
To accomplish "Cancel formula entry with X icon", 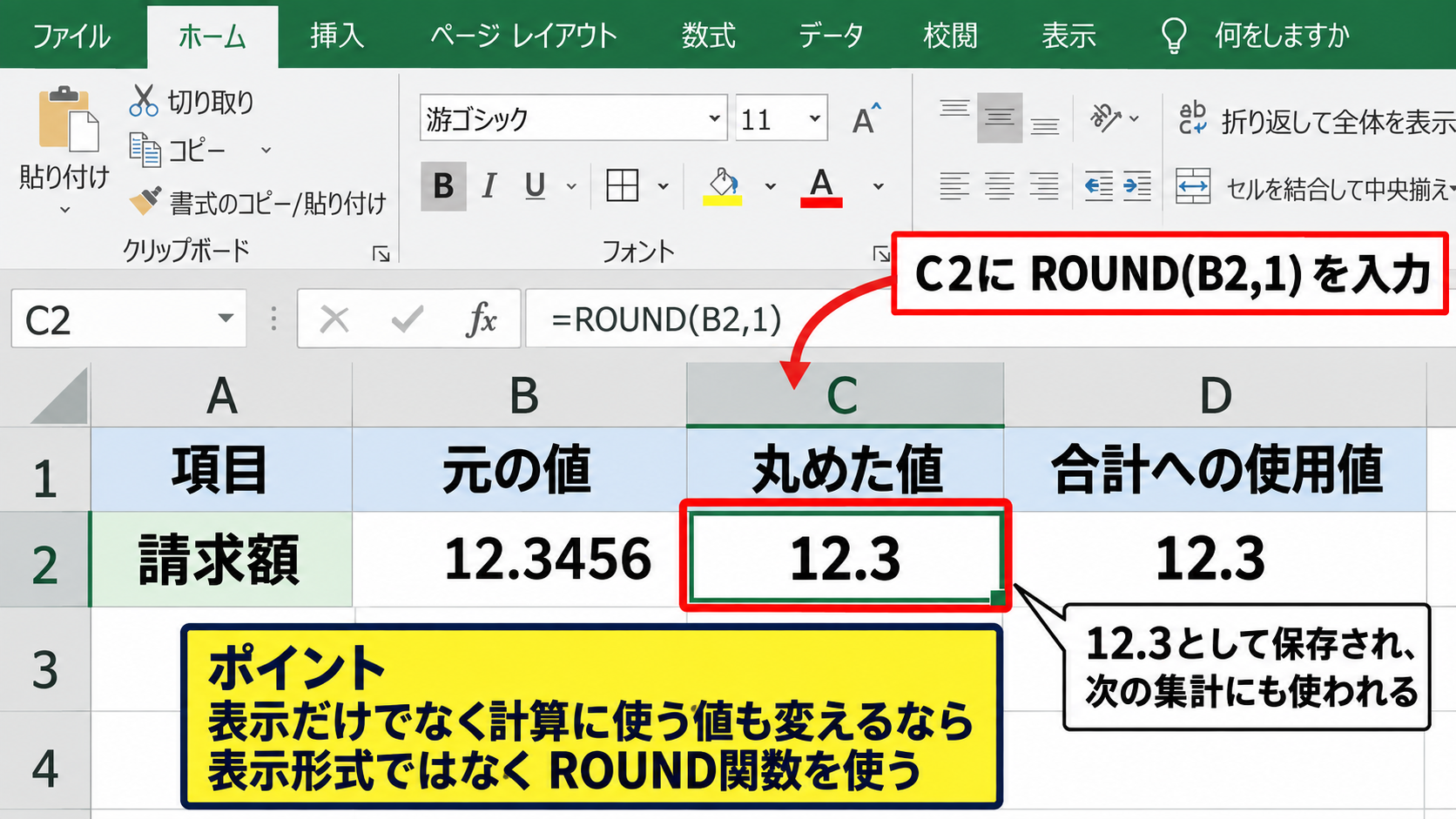I will coord(334,319).
